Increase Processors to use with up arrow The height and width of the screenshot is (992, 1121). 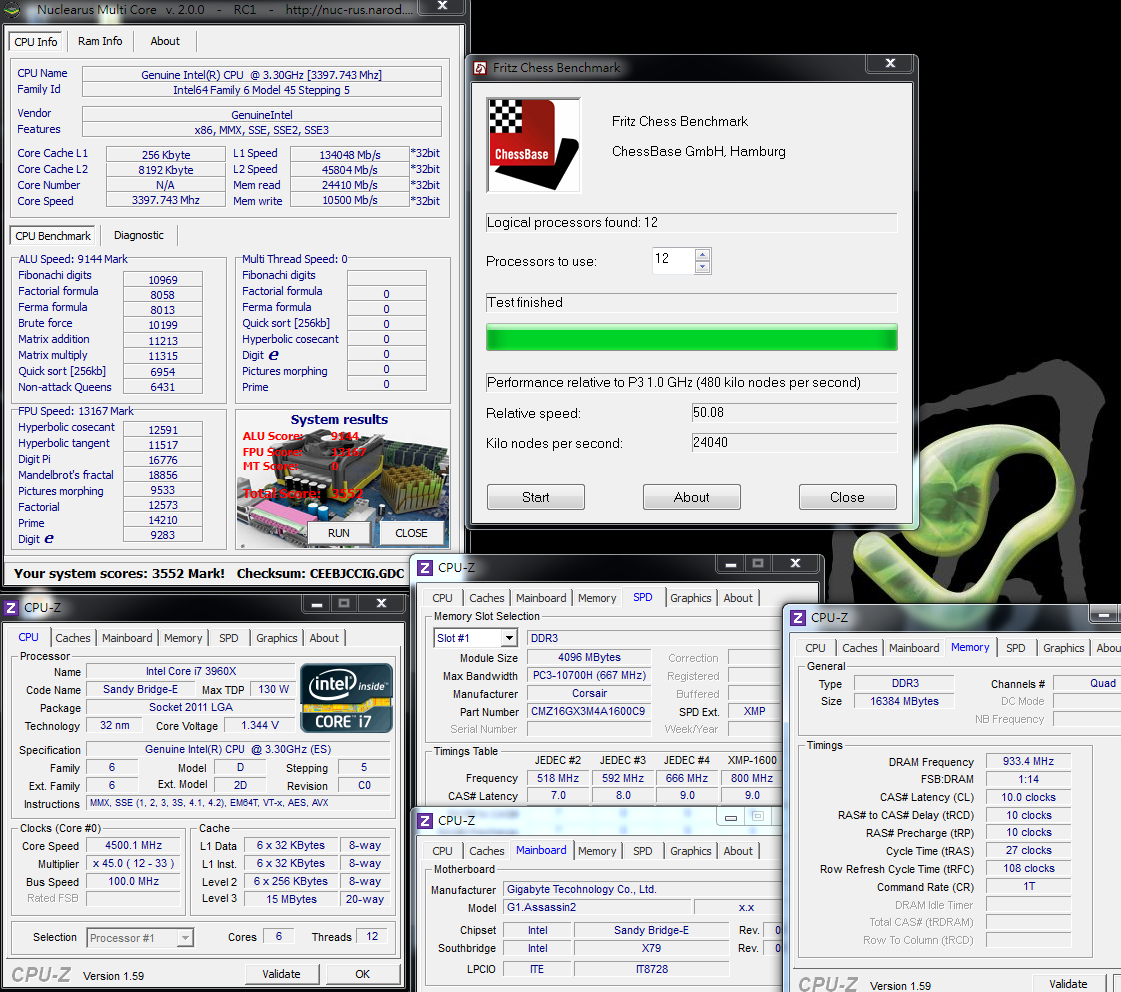point(702,254)
